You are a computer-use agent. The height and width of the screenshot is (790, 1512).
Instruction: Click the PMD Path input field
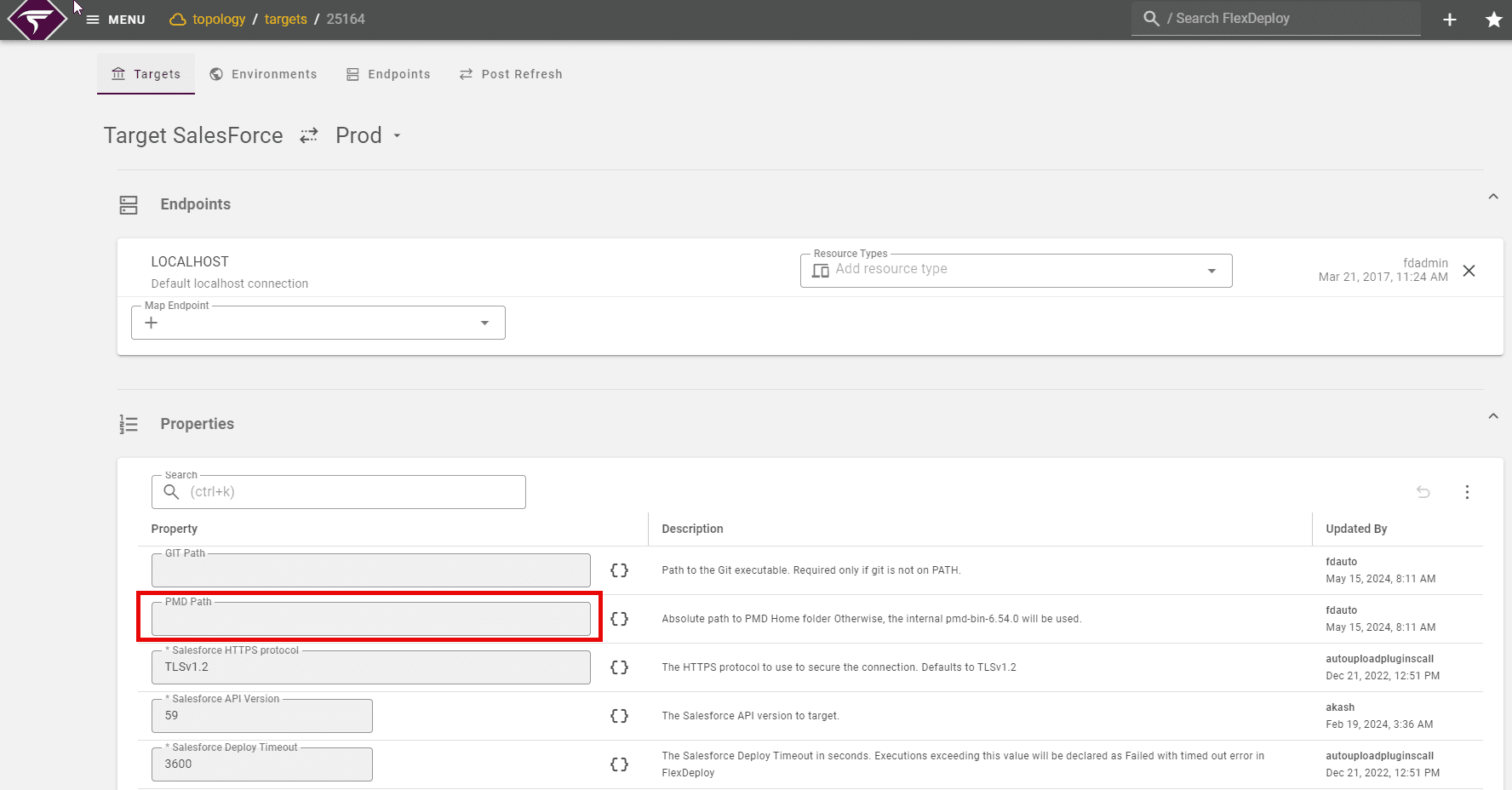(371, 619)
